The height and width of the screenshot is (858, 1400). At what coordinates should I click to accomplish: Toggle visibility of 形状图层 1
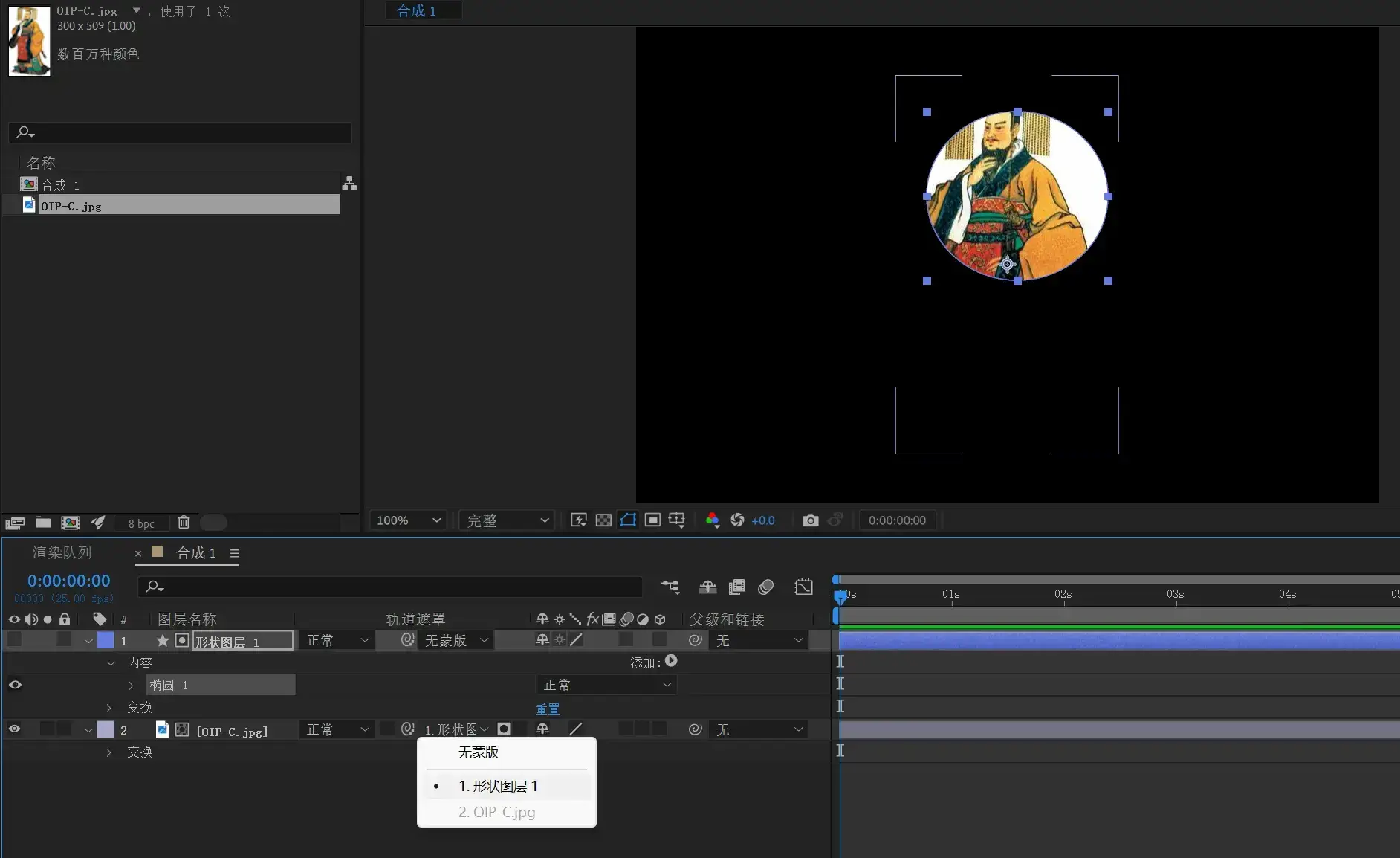click(14, 639)
